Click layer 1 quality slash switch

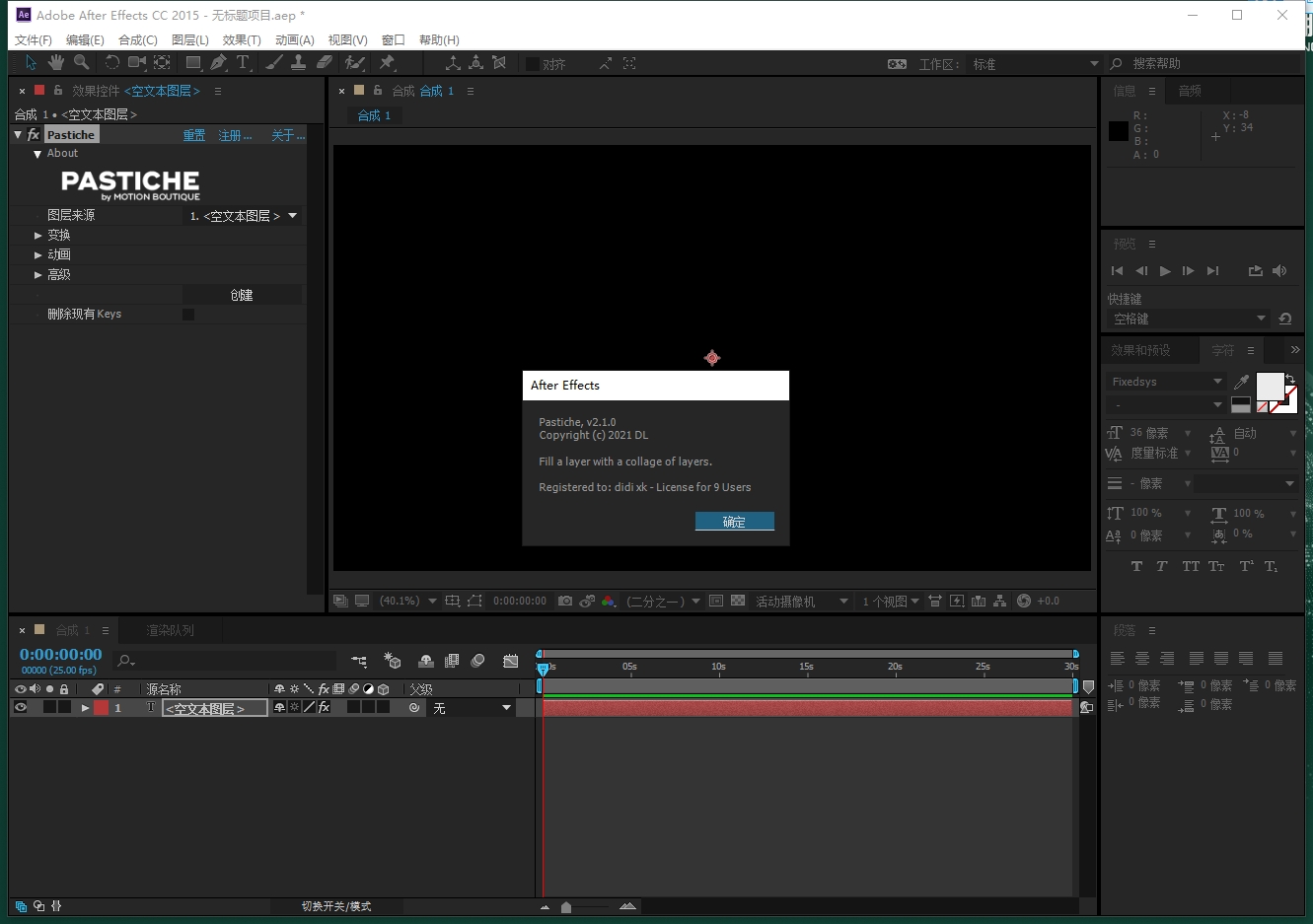click(x=309, y=707)
